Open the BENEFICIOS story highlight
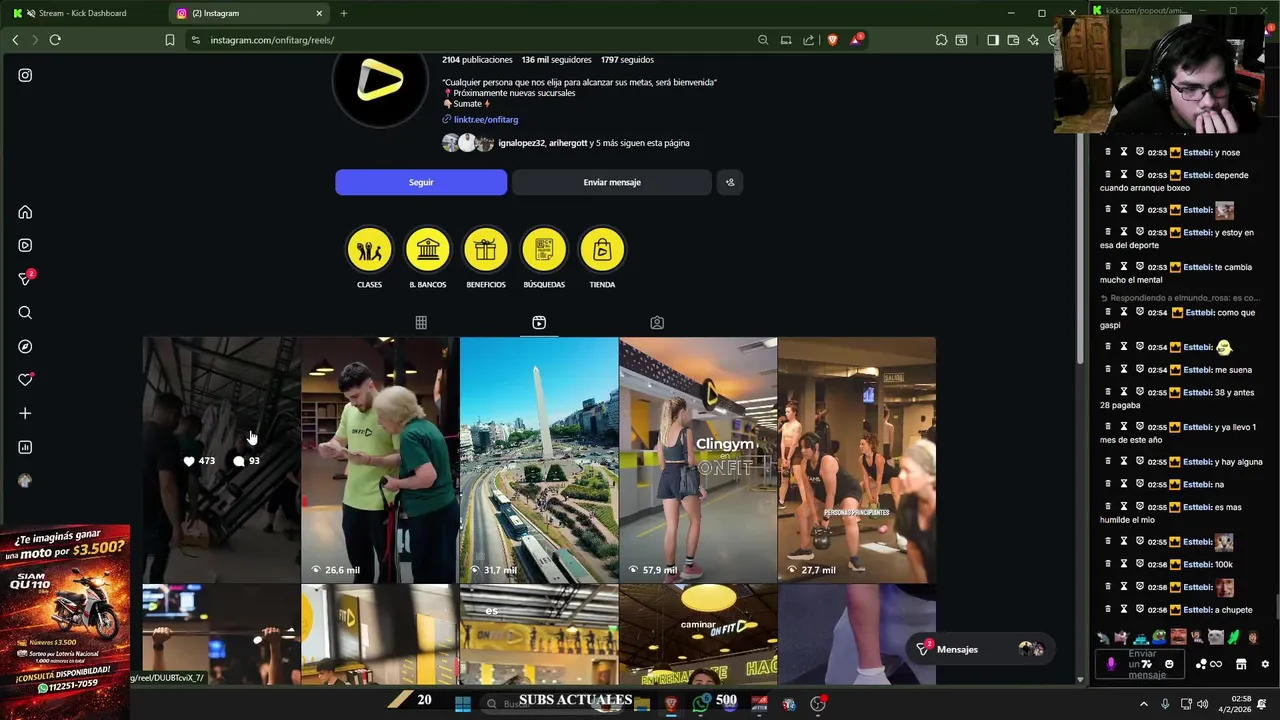This screenshot has width=1280, height=720. (x=485, y=250)
